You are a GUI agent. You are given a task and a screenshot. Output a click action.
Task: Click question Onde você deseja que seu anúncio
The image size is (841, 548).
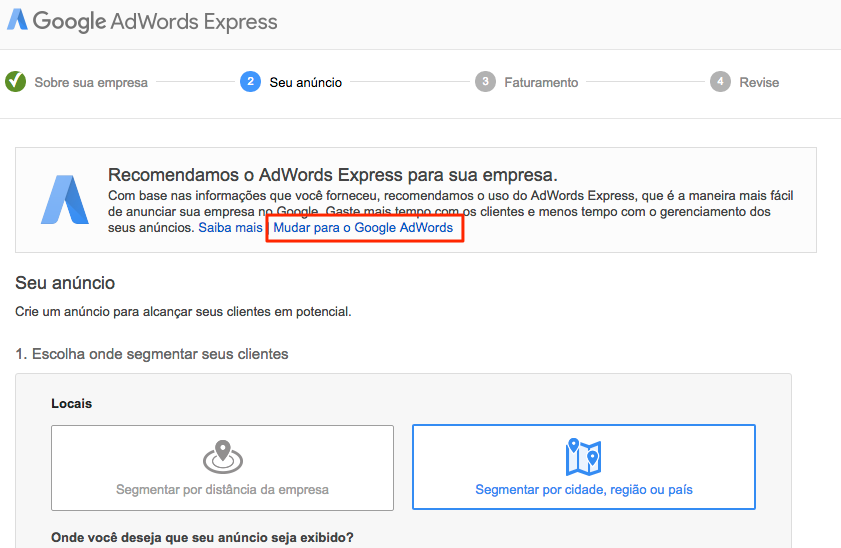click(202, 537)
